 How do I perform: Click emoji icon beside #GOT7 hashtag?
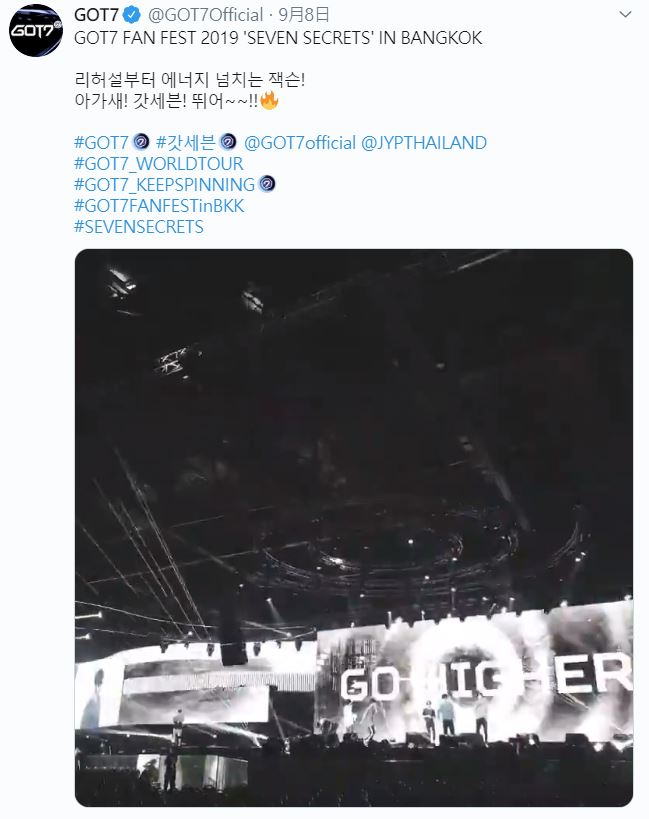click(141, 142)
